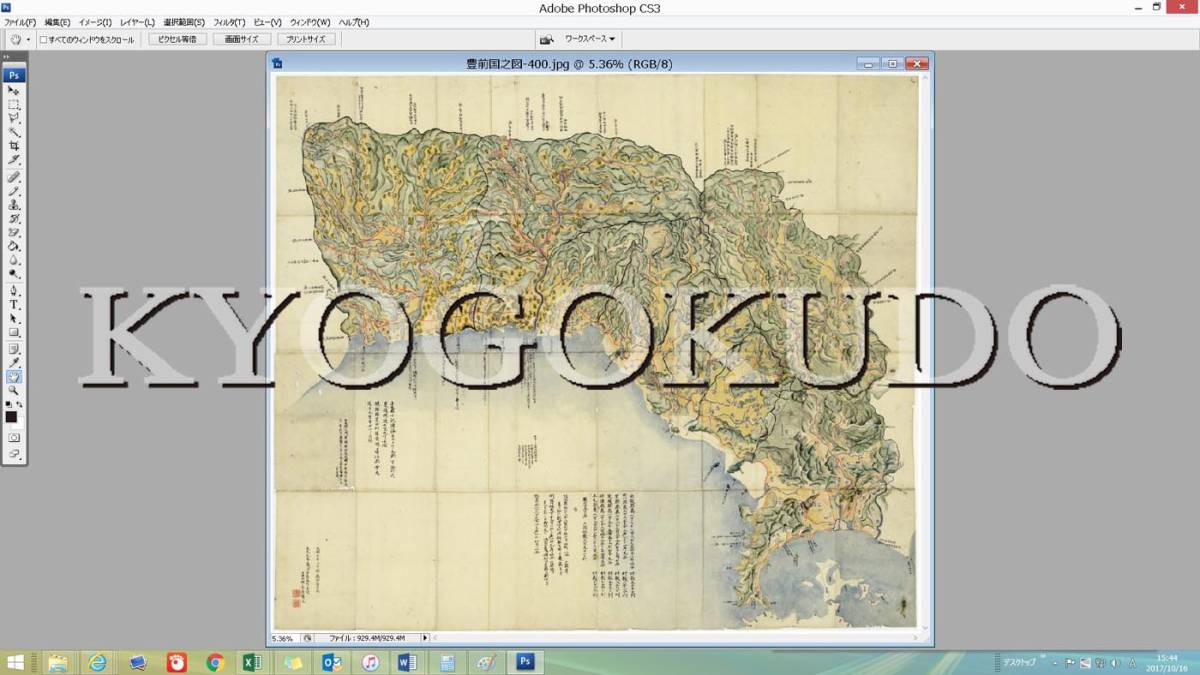Open the レイヤー(L) menu
This screenshot has width=1200, height=675.
(137, 22)
